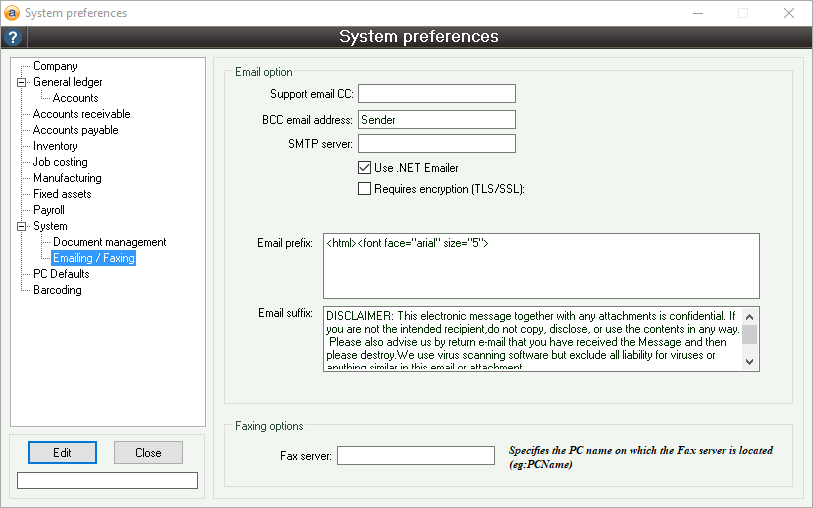Open the Company preferences section

pos(55,66)
